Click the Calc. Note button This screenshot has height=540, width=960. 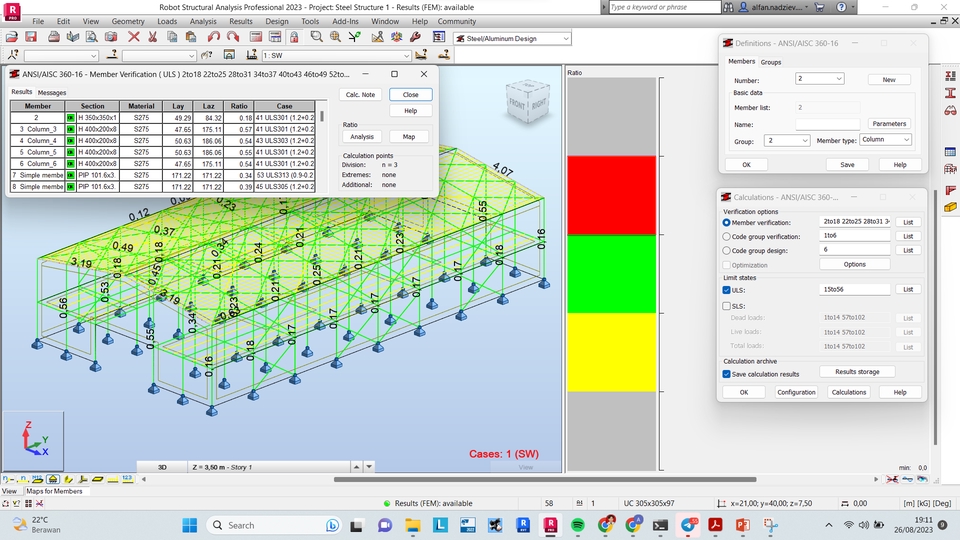[x=360, y=94]
